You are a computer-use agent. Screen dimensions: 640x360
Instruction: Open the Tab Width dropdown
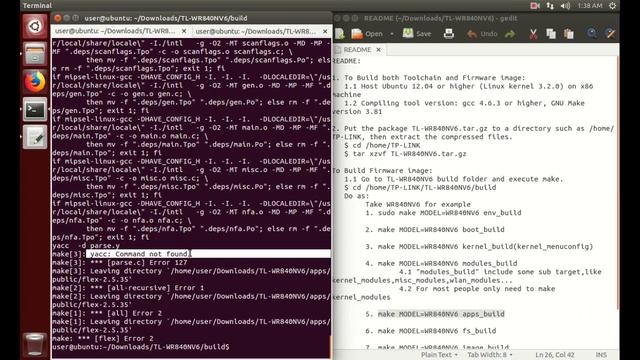[x=490, y=355]
